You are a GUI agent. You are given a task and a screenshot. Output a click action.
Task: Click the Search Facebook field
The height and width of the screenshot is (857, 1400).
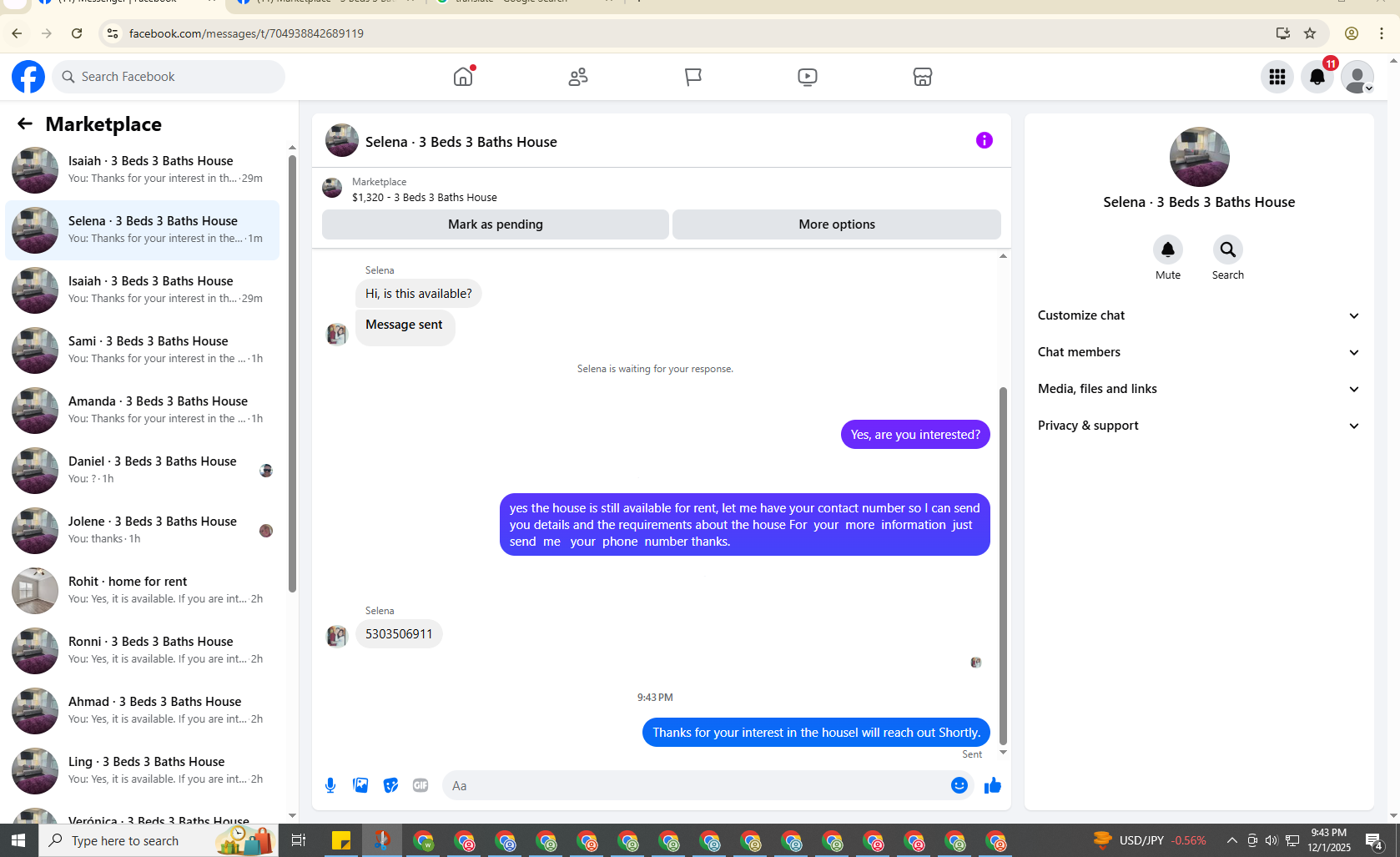coord(169,77)
